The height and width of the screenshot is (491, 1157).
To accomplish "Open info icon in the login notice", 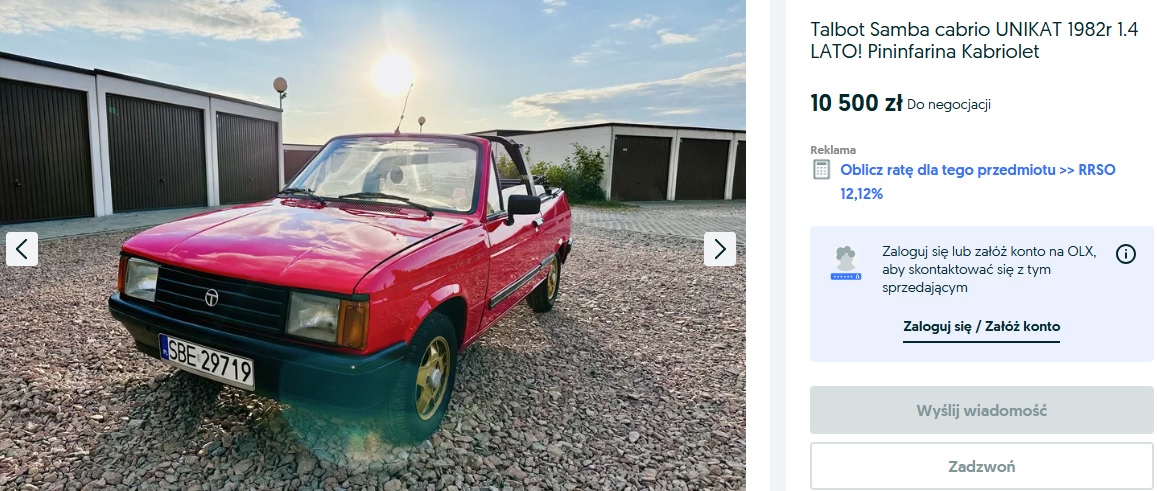I will [1125, 254].
